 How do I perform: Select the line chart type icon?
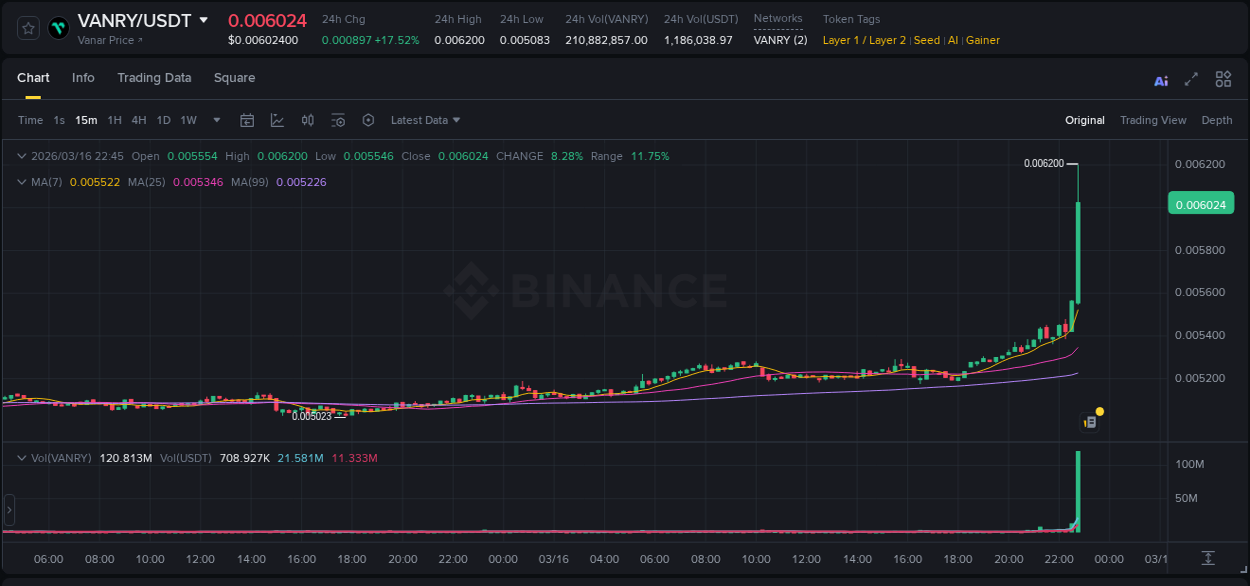[276, 119]
